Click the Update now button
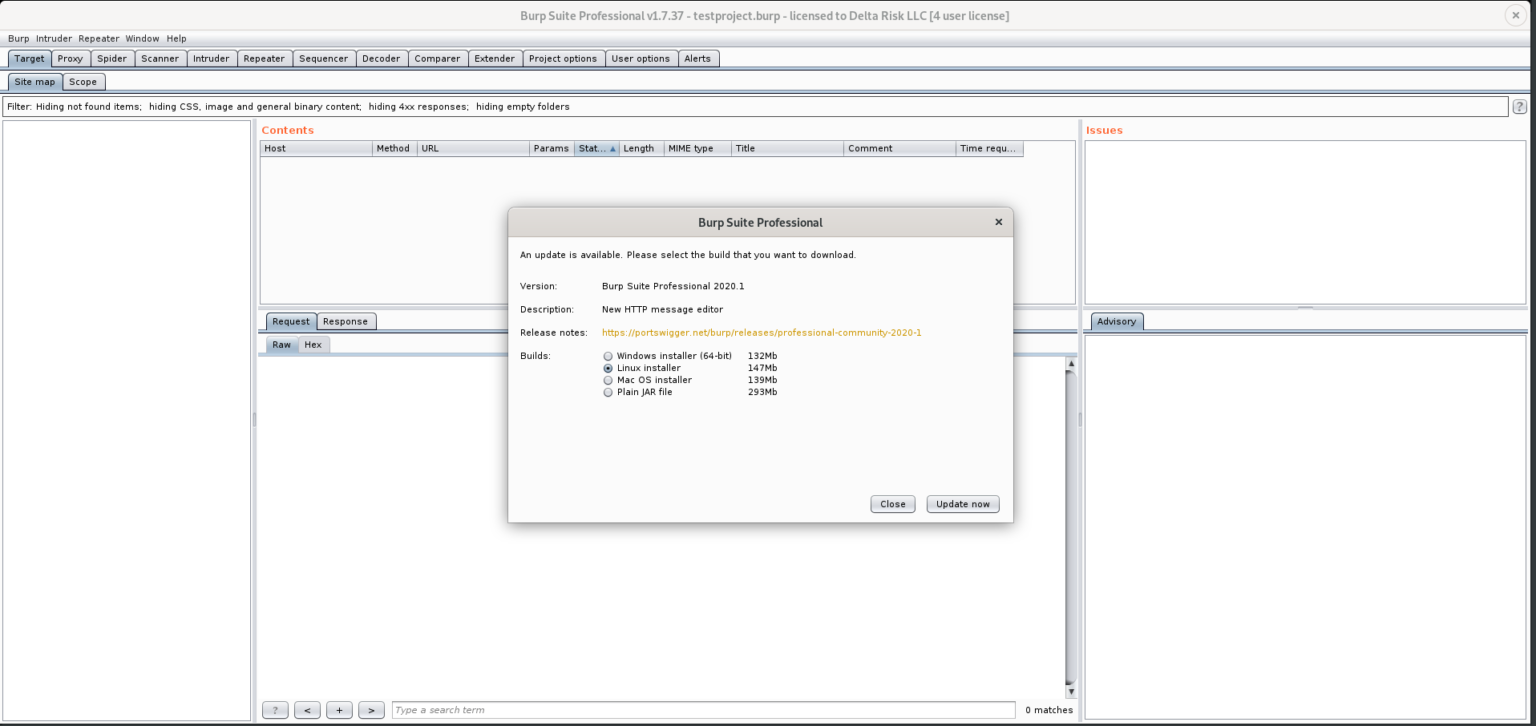 (962, 503)
